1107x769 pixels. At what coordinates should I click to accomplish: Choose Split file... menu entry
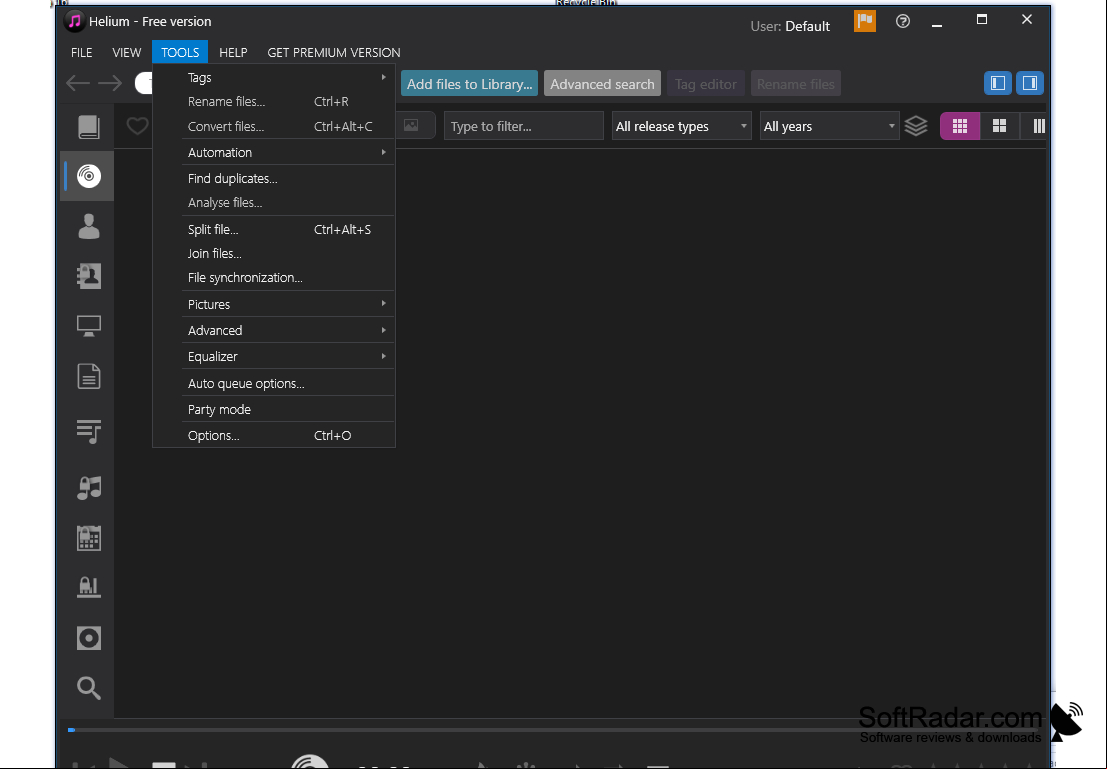tap(274, 229)
